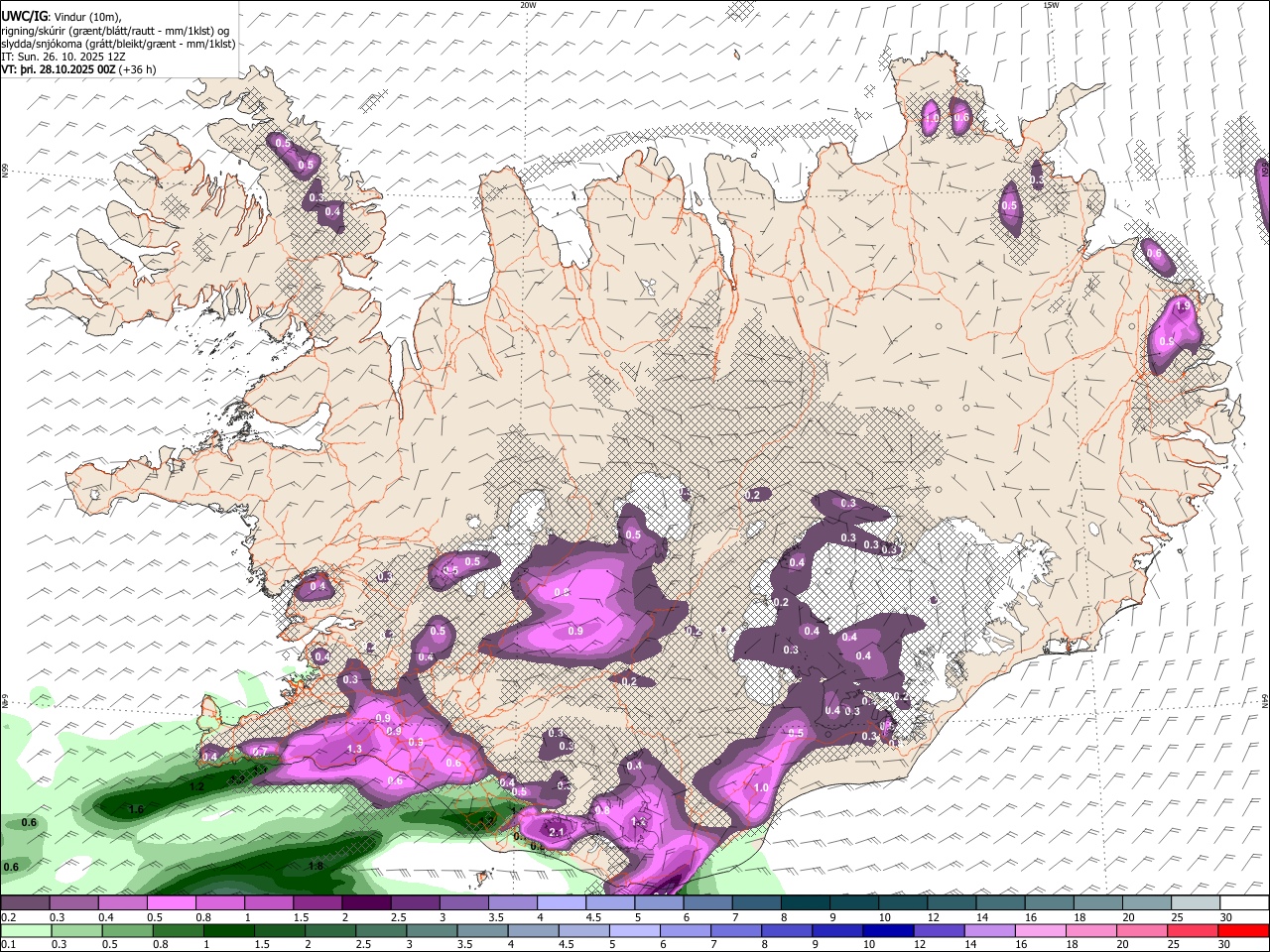Click the 20 swatch in the rain legend
1270x952 pixels.
1143,931
